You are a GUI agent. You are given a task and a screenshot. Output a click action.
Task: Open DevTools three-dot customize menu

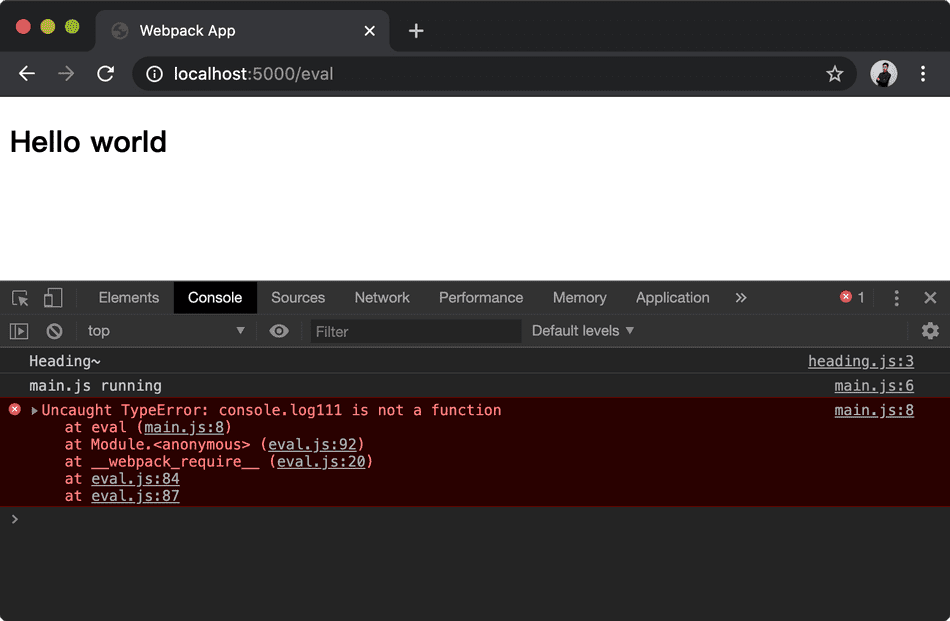[x=896, y=298]
